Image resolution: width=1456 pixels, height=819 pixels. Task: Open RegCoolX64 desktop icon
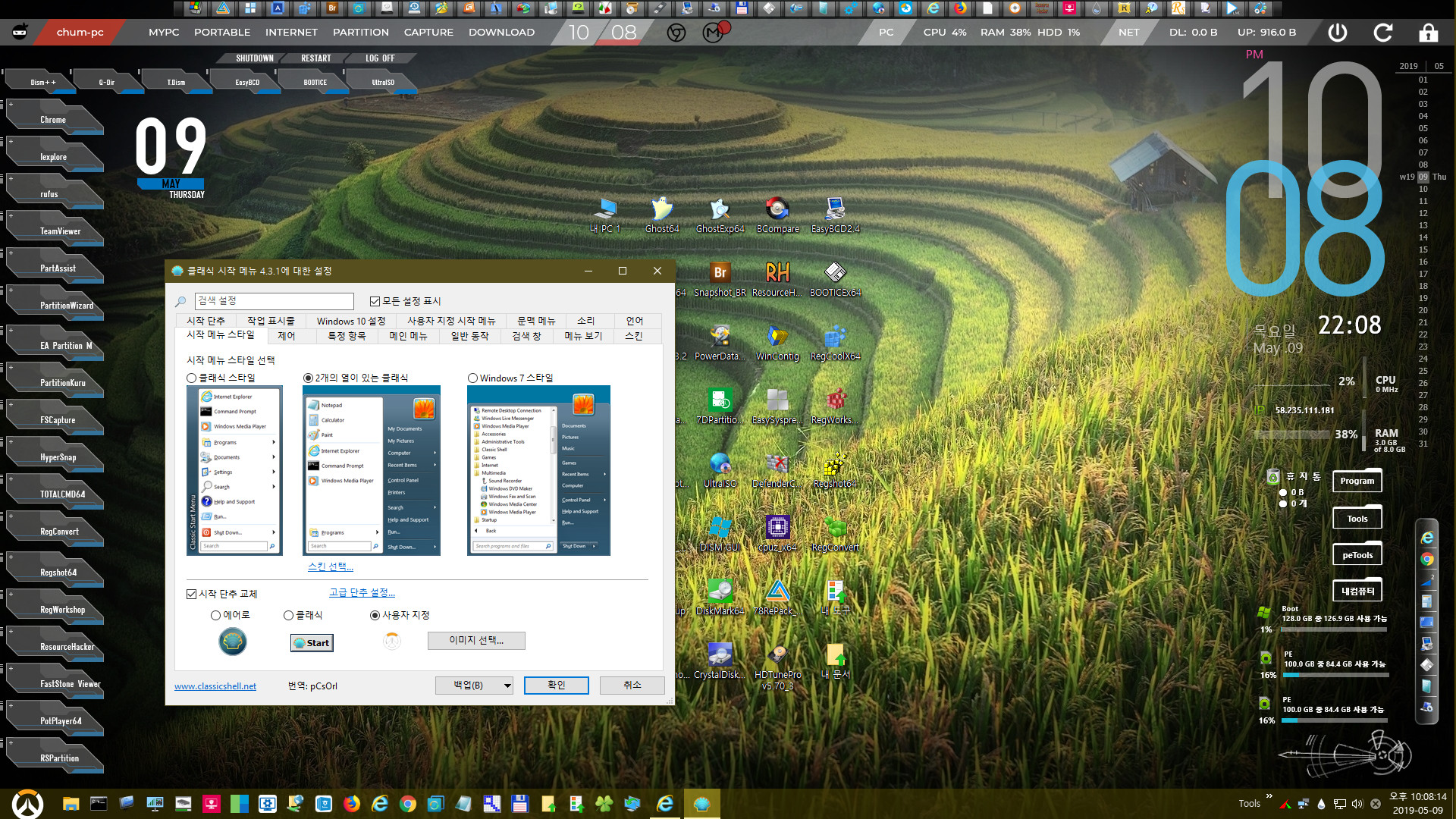[x=835, y=342]
